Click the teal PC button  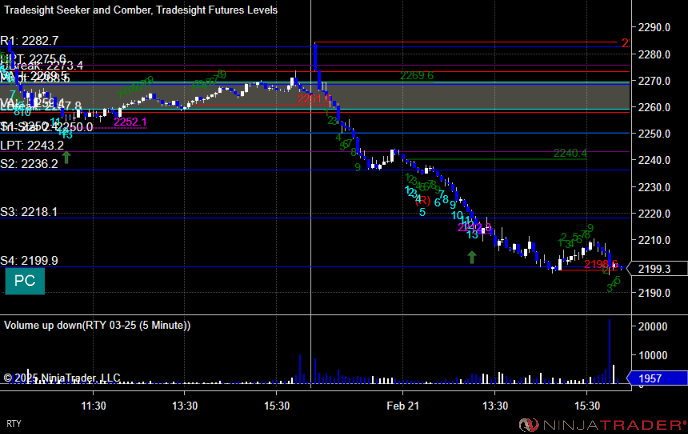pyautogui.click(x=25, y=281)
